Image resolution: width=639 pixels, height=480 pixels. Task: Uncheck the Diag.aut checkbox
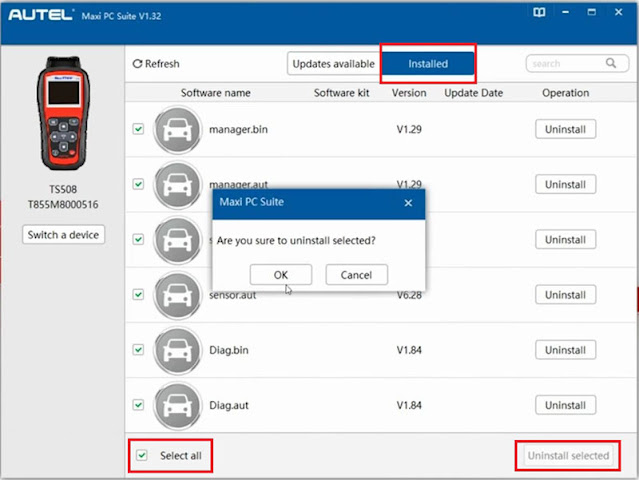click(x=139, y=405)
